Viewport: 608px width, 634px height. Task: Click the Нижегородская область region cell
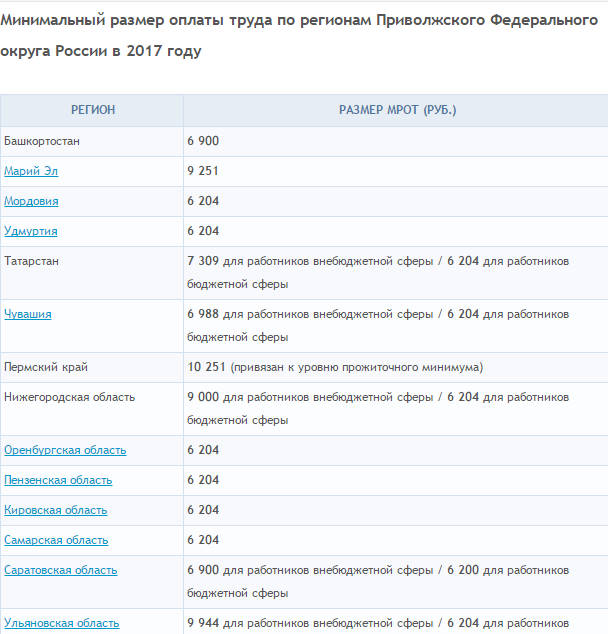point(92,409)
